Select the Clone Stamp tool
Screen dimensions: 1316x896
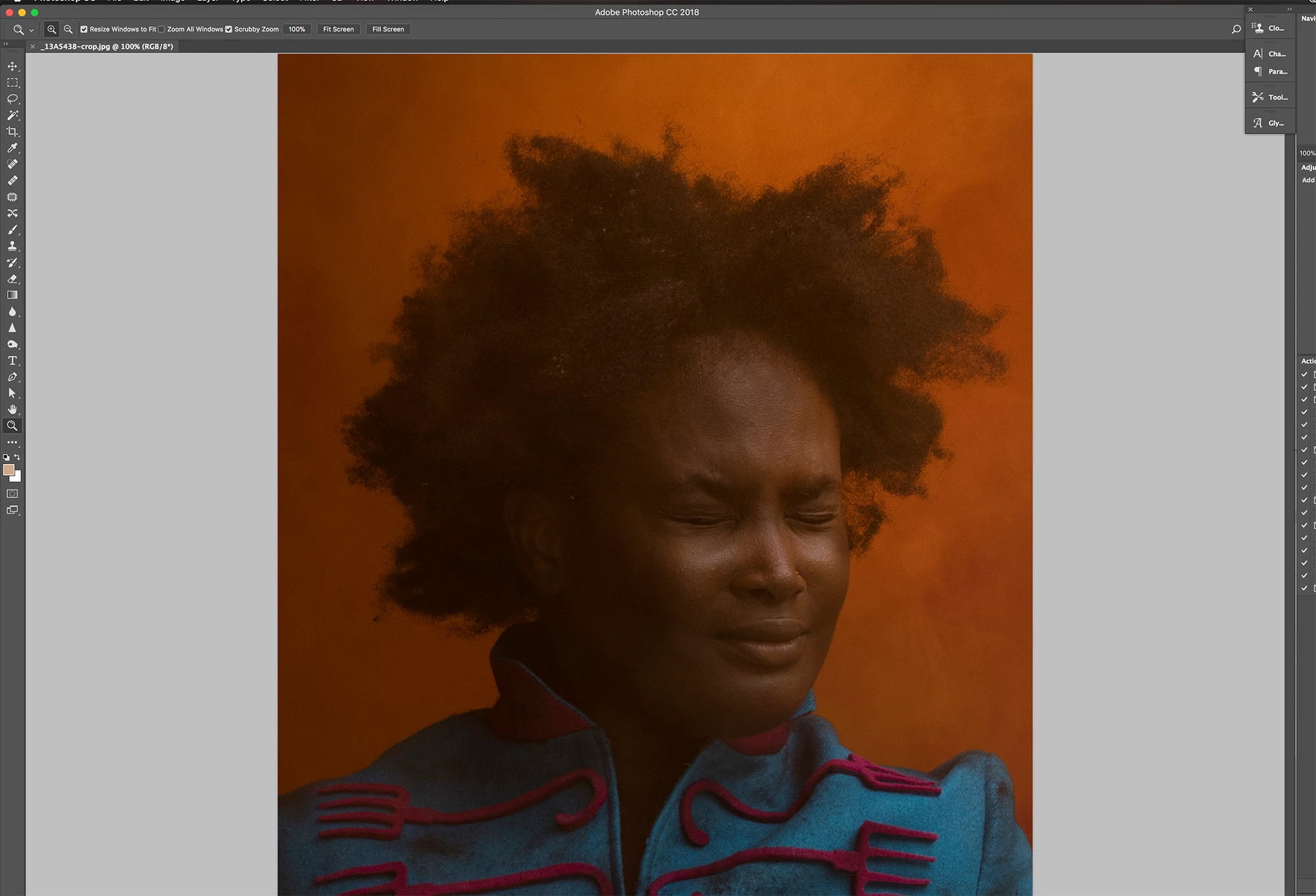coord(13,246)
